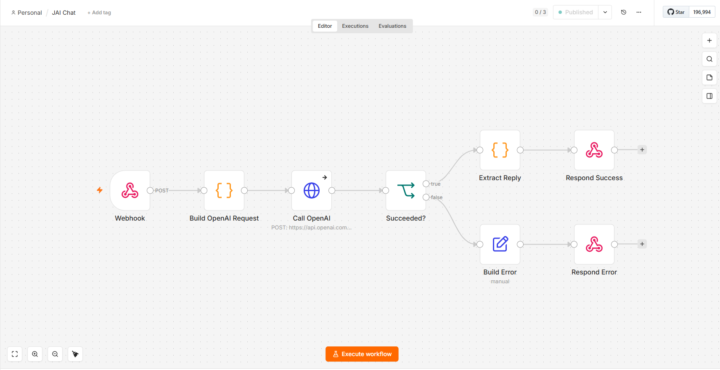This screenshot has height=370, width=720.
Task: Click the Webhook POST output connector
Action: (150, 191)
